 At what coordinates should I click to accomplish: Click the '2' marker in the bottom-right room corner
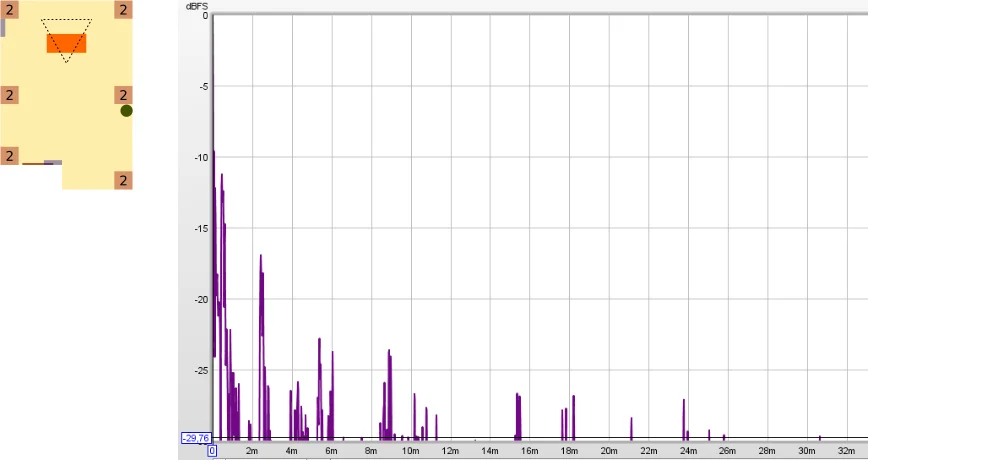pyautogui.click(x=124, y=181)
